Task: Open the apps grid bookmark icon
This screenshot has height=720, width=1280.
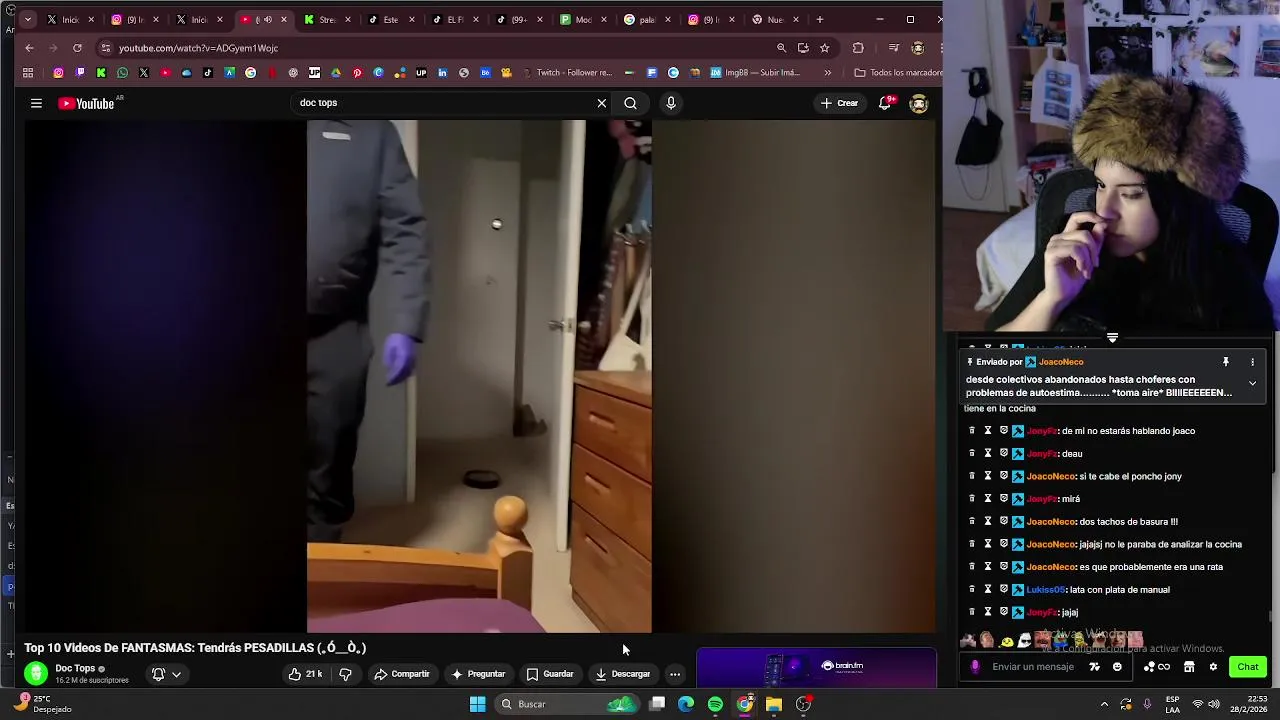Action: pyautogui.click(x=28, y=72)
